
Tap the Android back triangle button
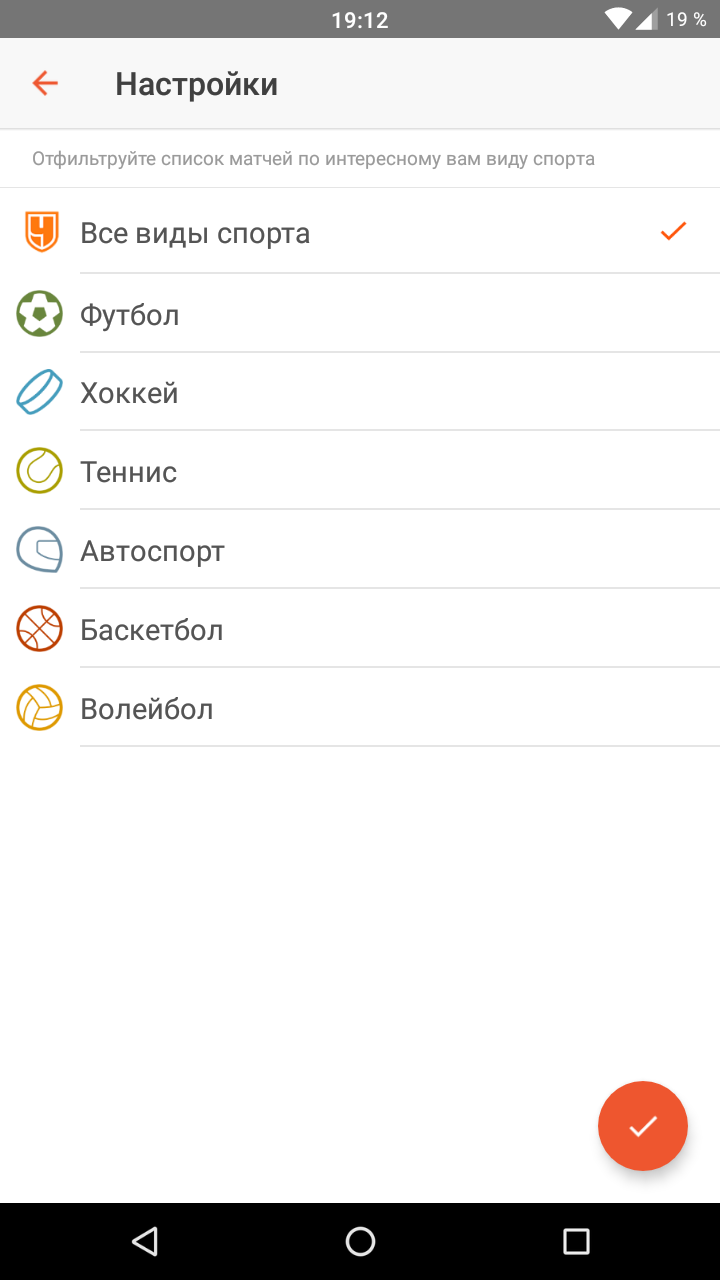coord(145,1241)
